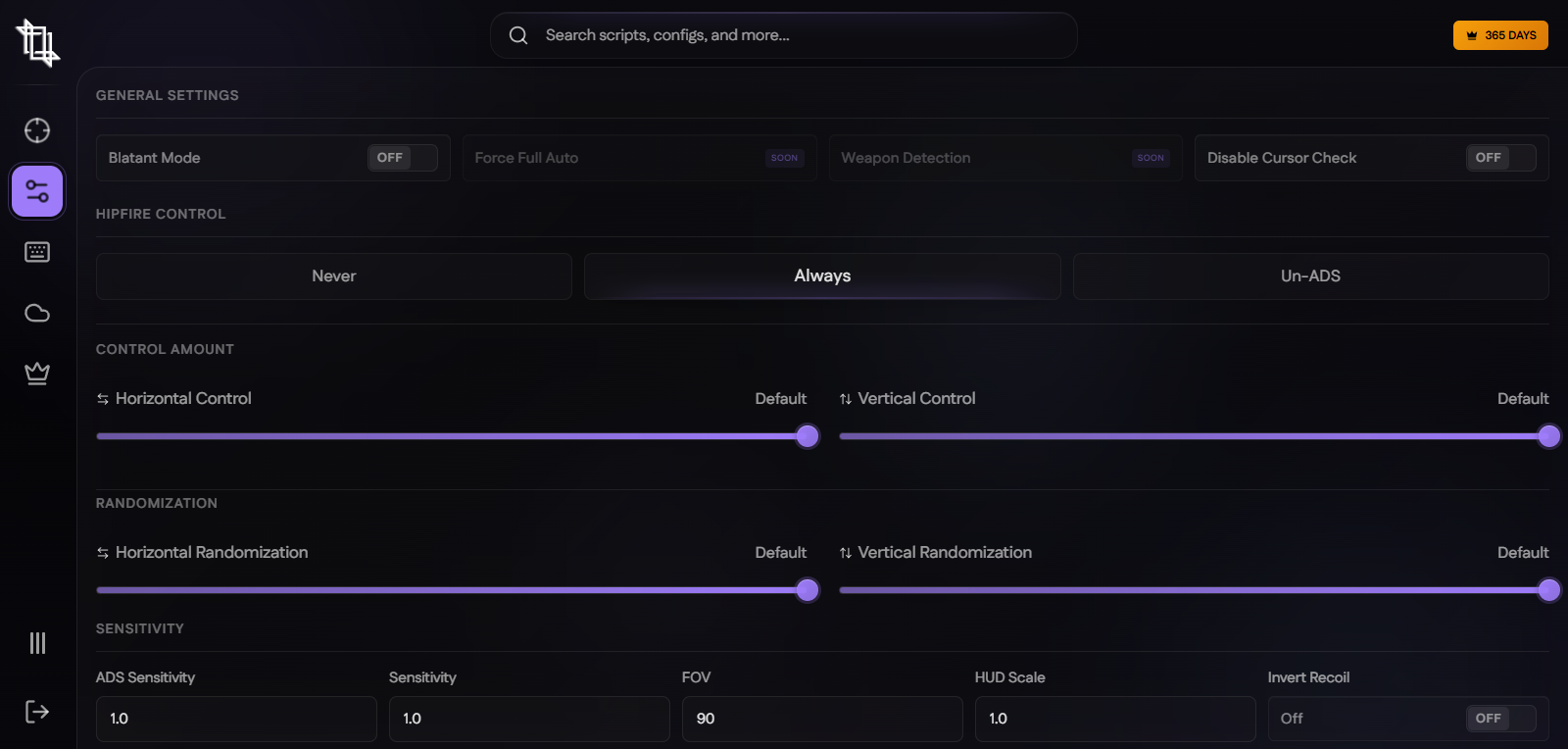Click the ADS Sensitivity input field
1568x749 pixels.
coord(235,719)
